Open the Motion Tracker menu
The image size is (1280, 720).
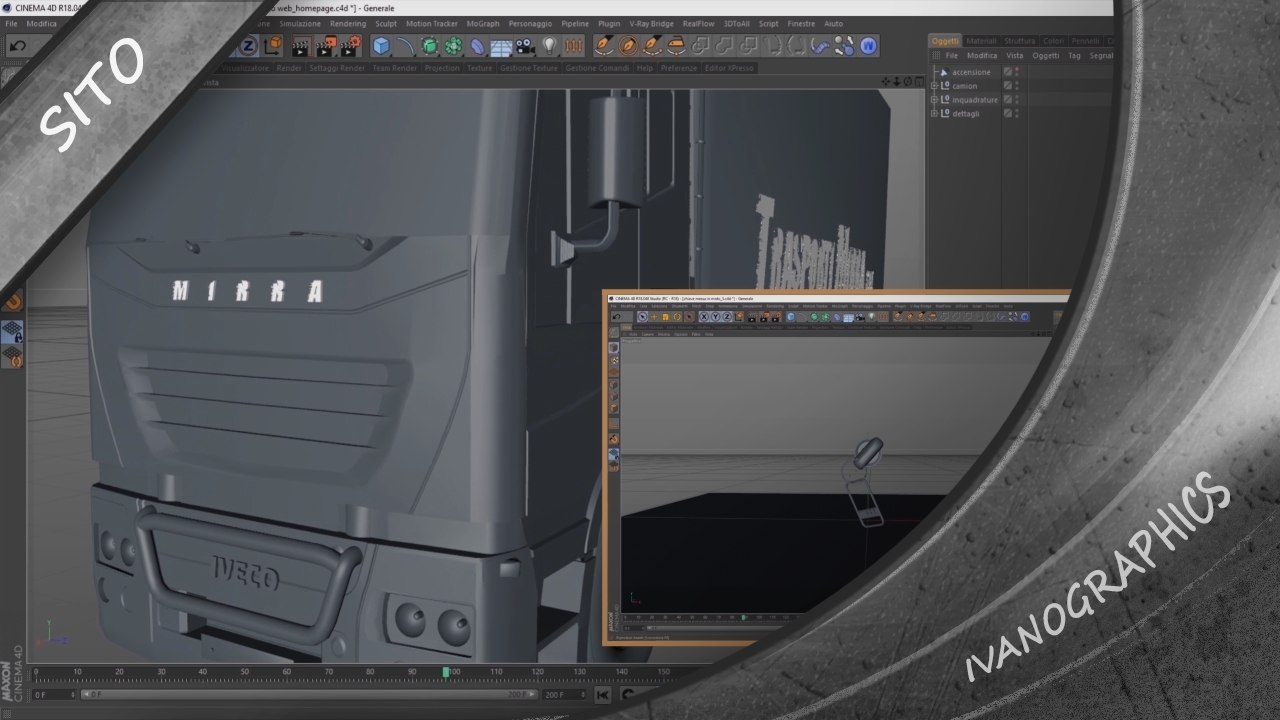click(432, 23)
